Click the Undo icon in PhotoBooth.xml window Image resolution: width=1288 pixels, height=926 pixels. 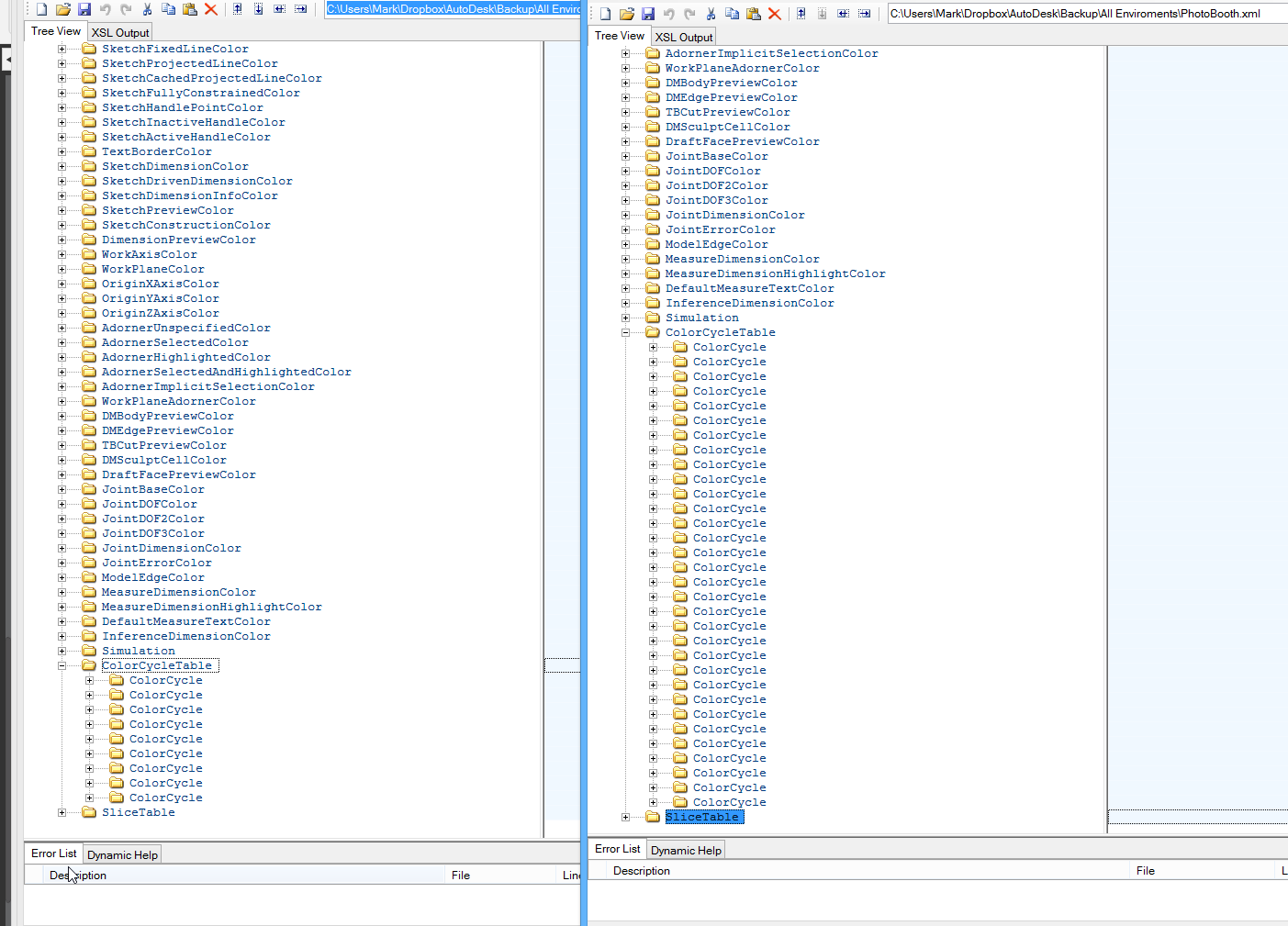click(669, 14)
